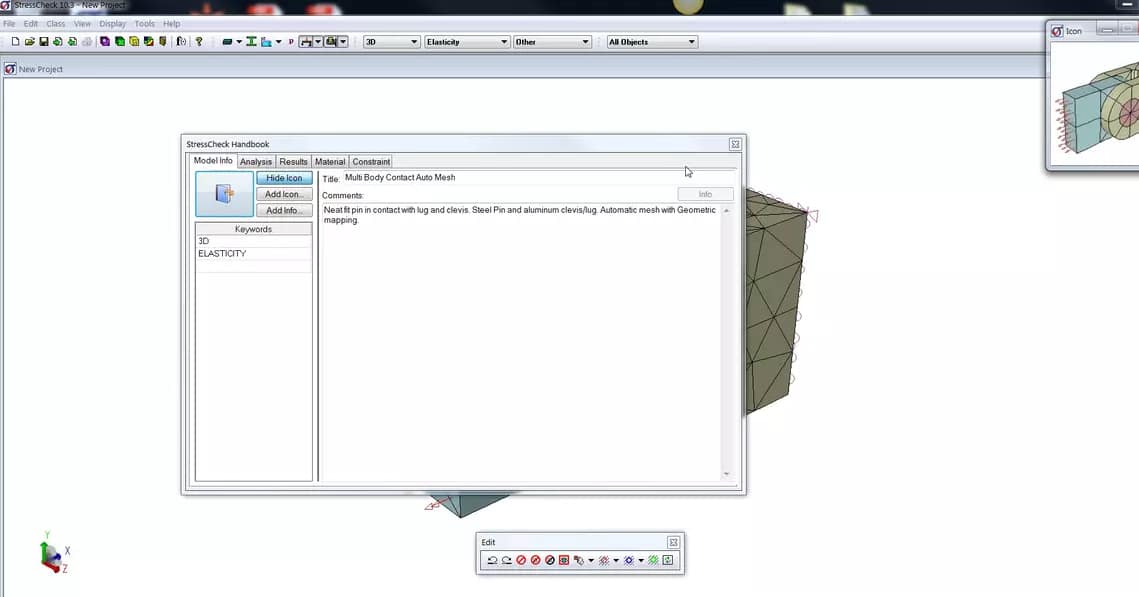
Task: Expand the All Objects dropdown list
Action: click(x=693, y=41)
